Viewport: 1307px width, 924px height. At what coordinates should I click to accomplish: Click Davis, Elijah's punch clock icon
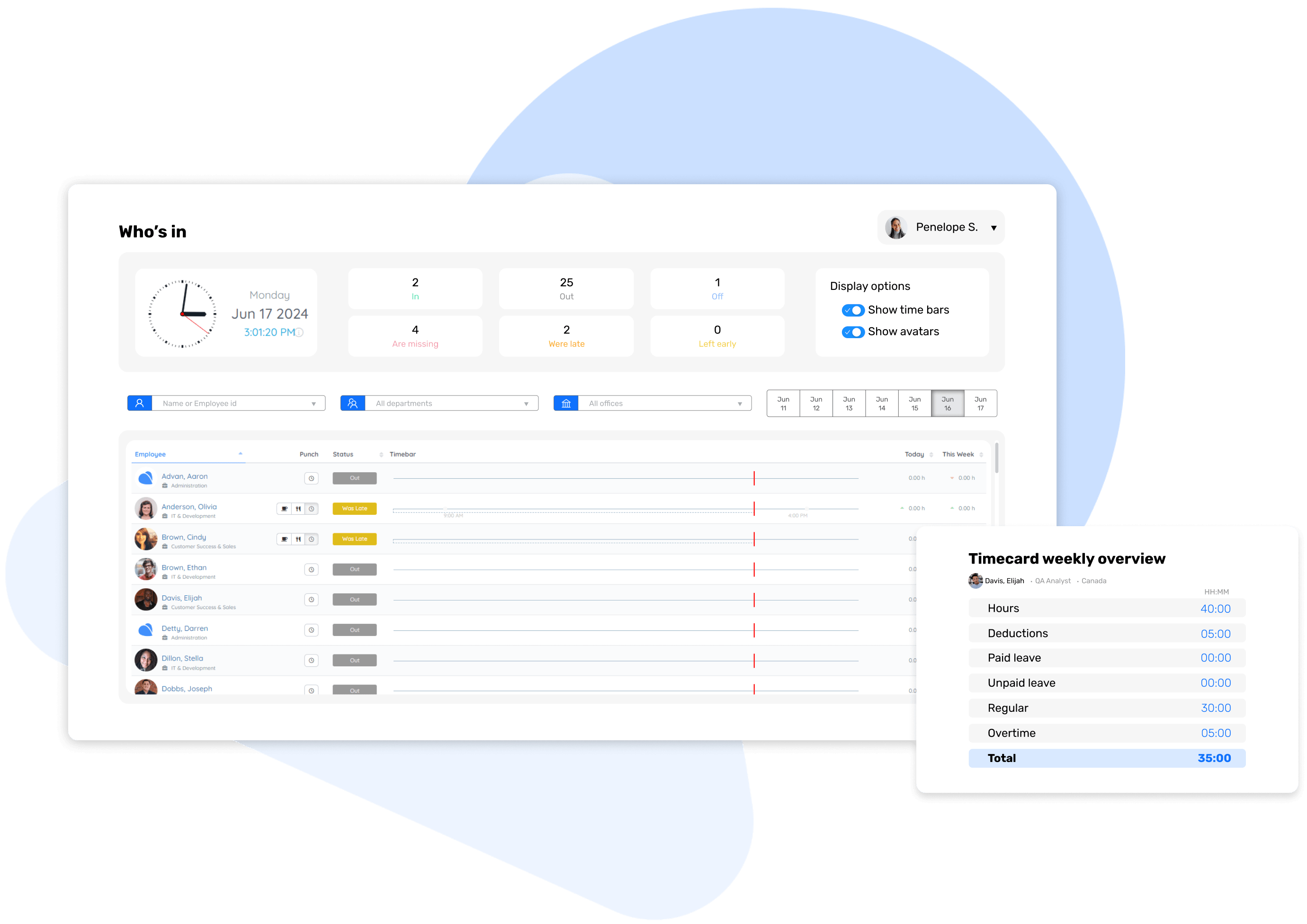point(312,600)
